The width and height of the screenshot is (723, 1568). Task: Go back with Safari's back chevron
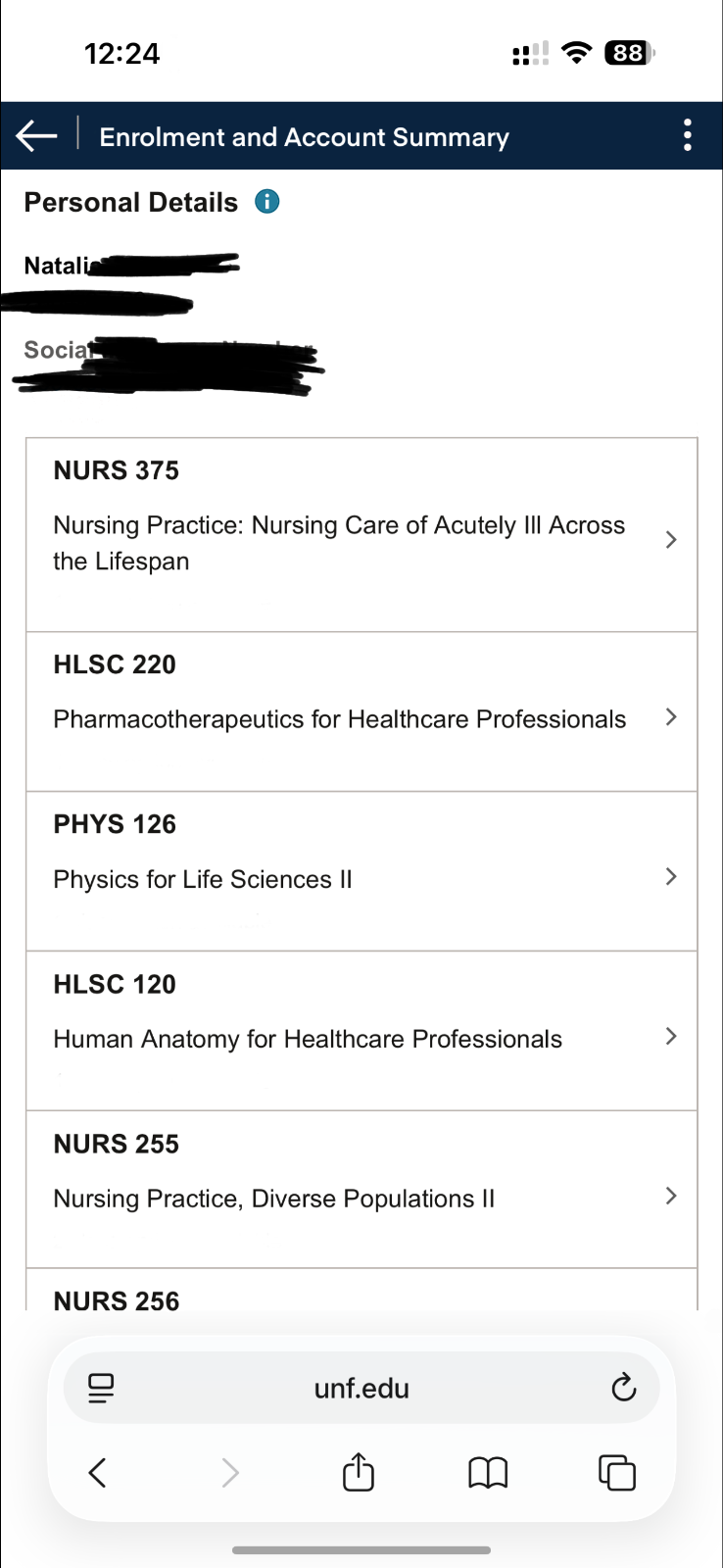click(97, 1472)
